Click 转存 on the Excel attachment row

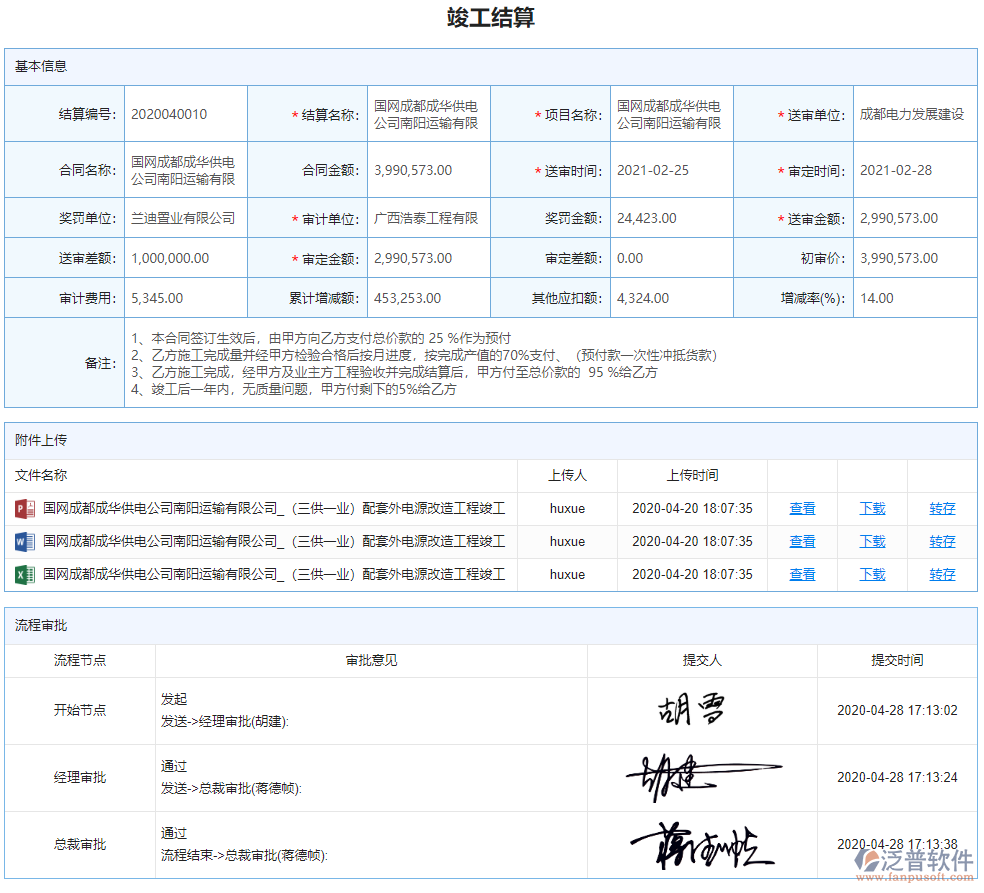tap(941, 574)
